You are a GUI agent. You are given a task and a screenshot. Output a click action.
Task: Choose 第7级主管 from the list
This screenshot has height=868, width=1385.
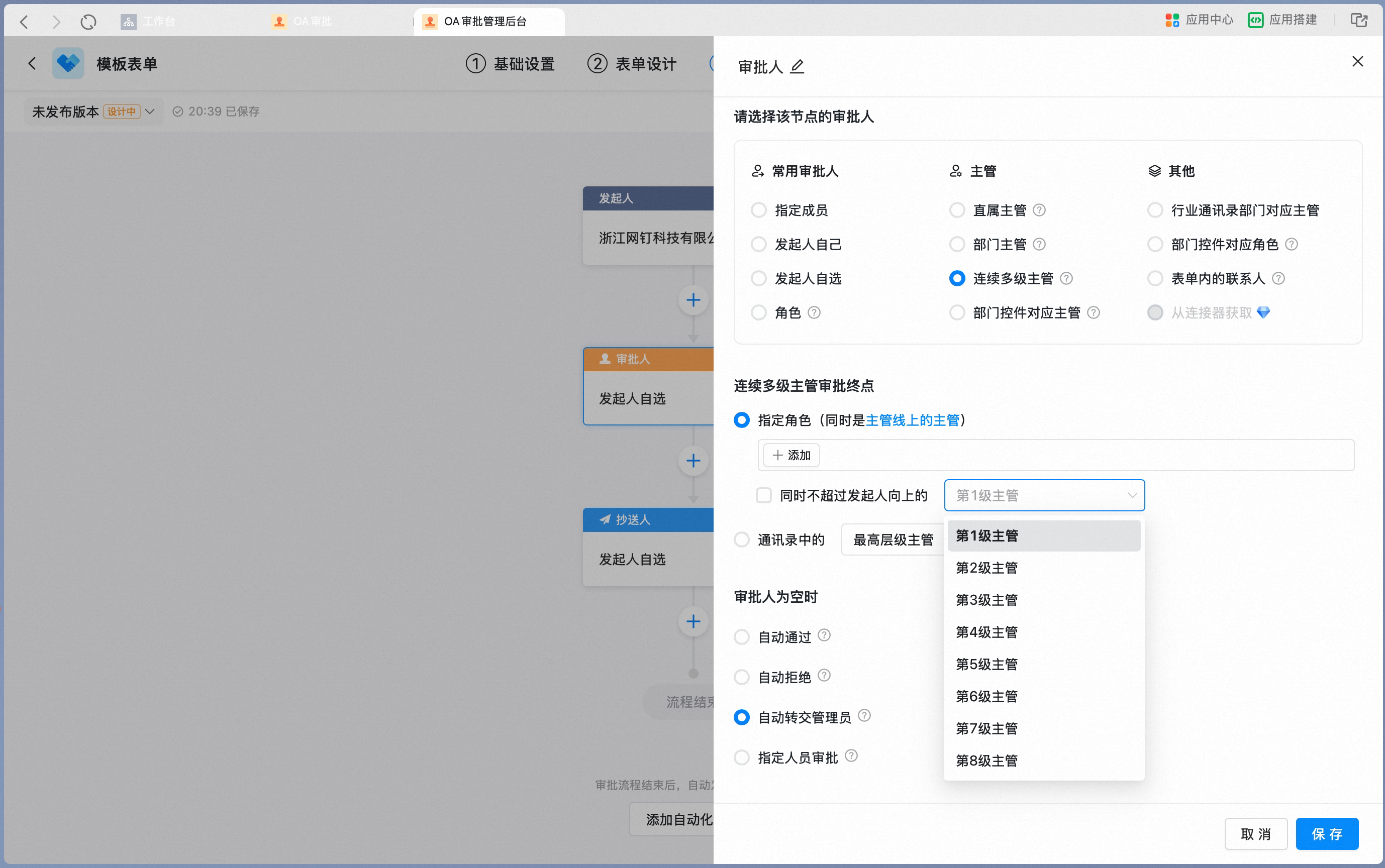coord(1043,729)
